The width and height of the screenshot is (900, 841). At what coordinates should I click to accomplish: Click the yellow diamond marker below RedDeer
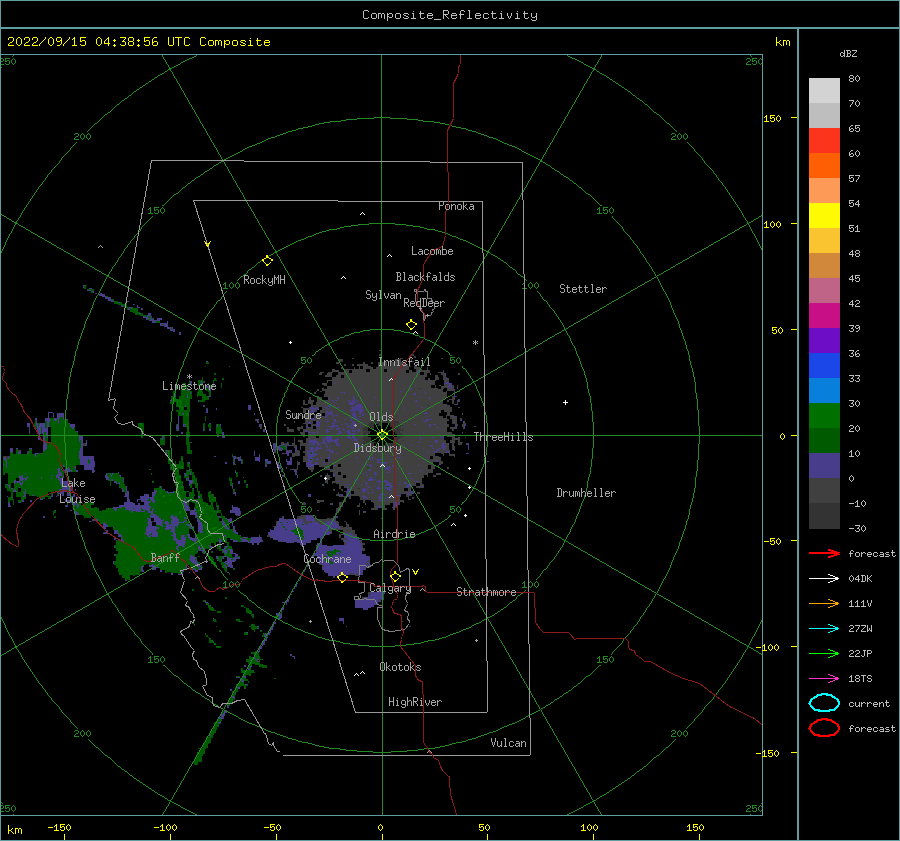411,325
